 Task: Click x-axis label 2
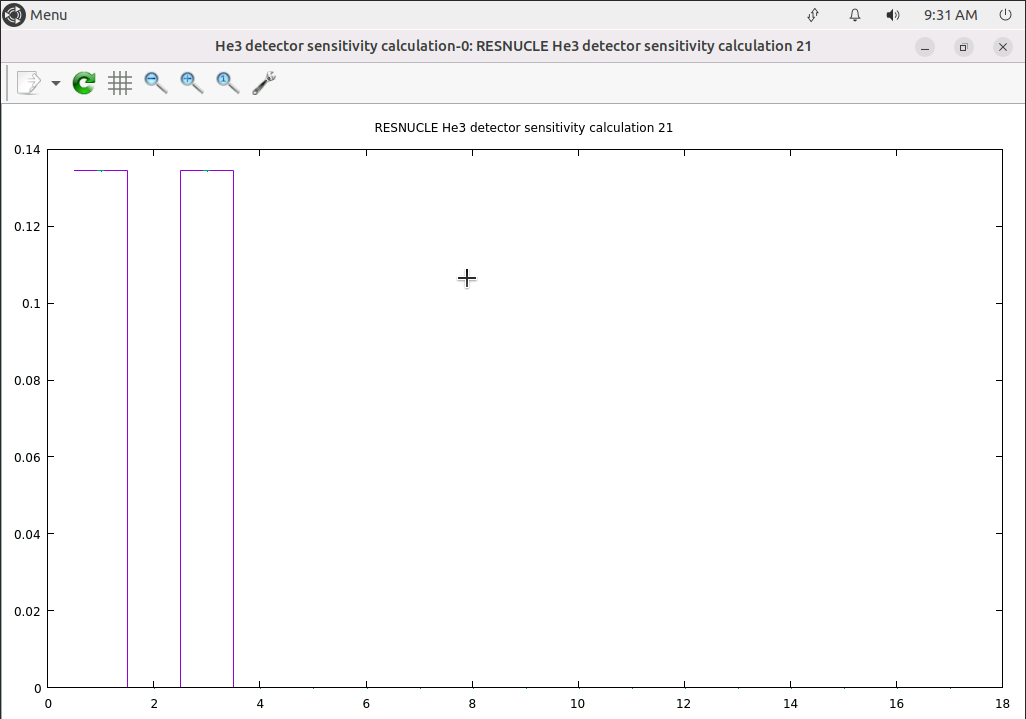(154, 704)
